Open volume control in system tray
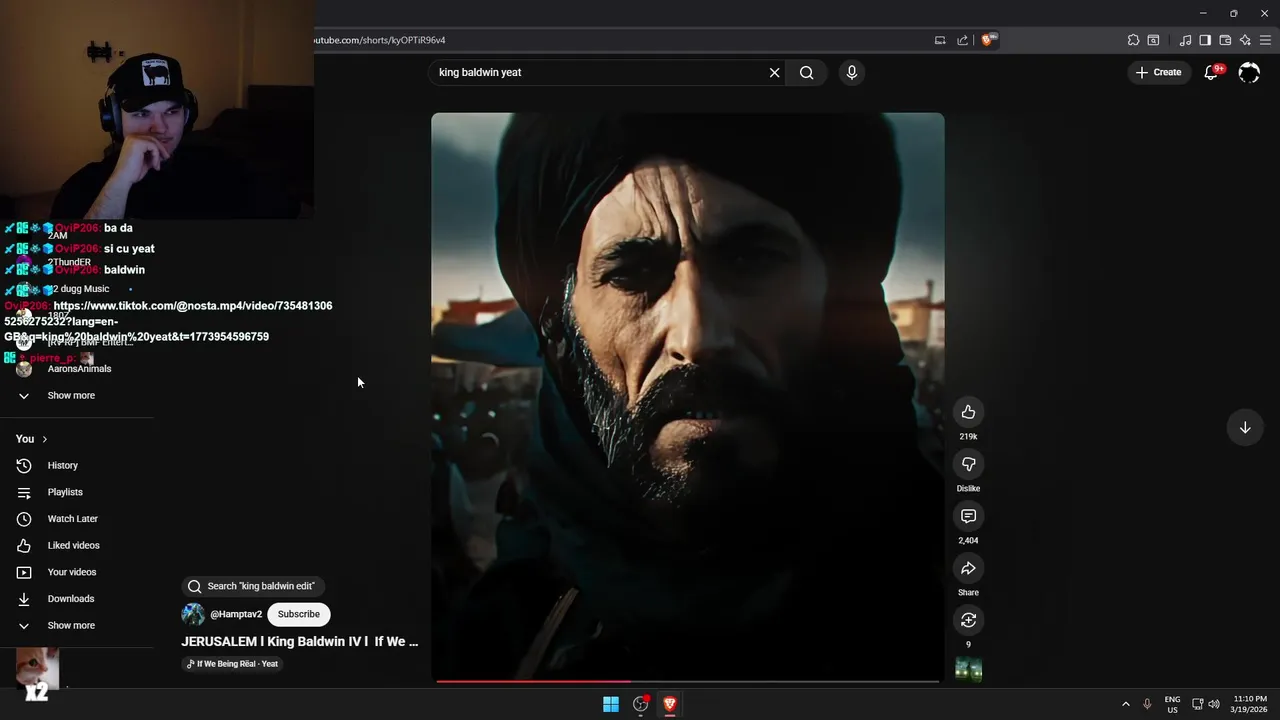 point(1214,704)
